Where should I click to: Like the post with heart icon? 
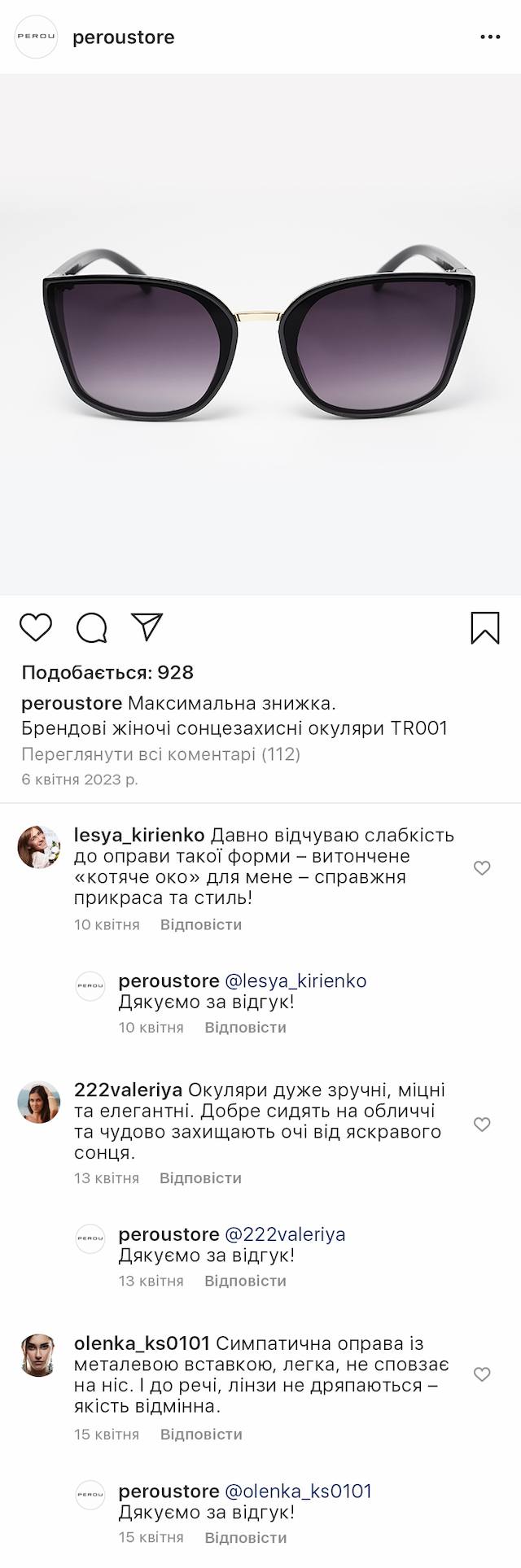pyautogui.click(x=36, y=627)
